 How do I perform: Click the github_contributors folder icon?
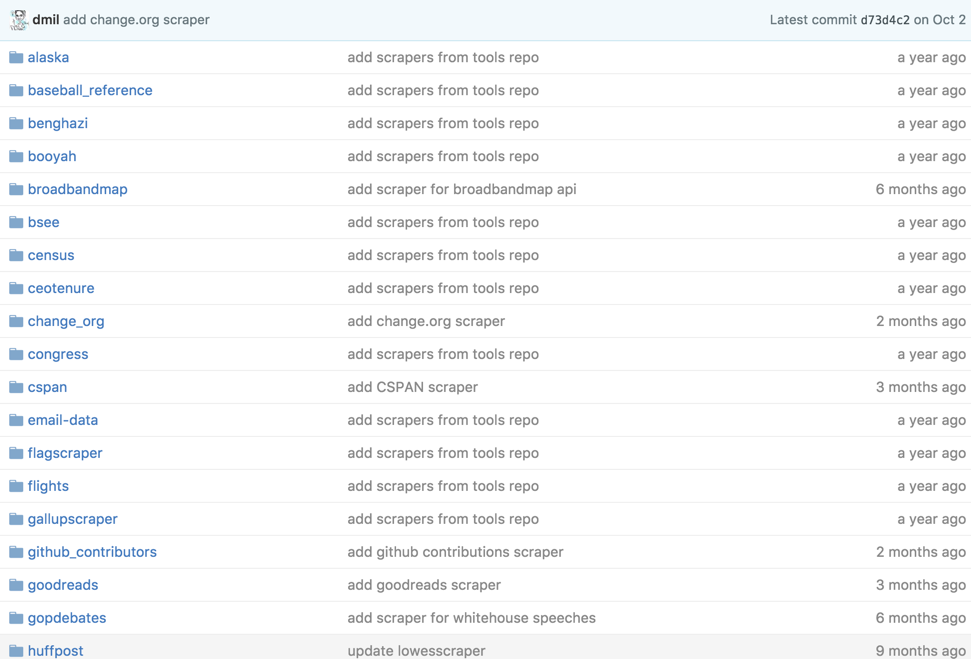tap(16, 552)
